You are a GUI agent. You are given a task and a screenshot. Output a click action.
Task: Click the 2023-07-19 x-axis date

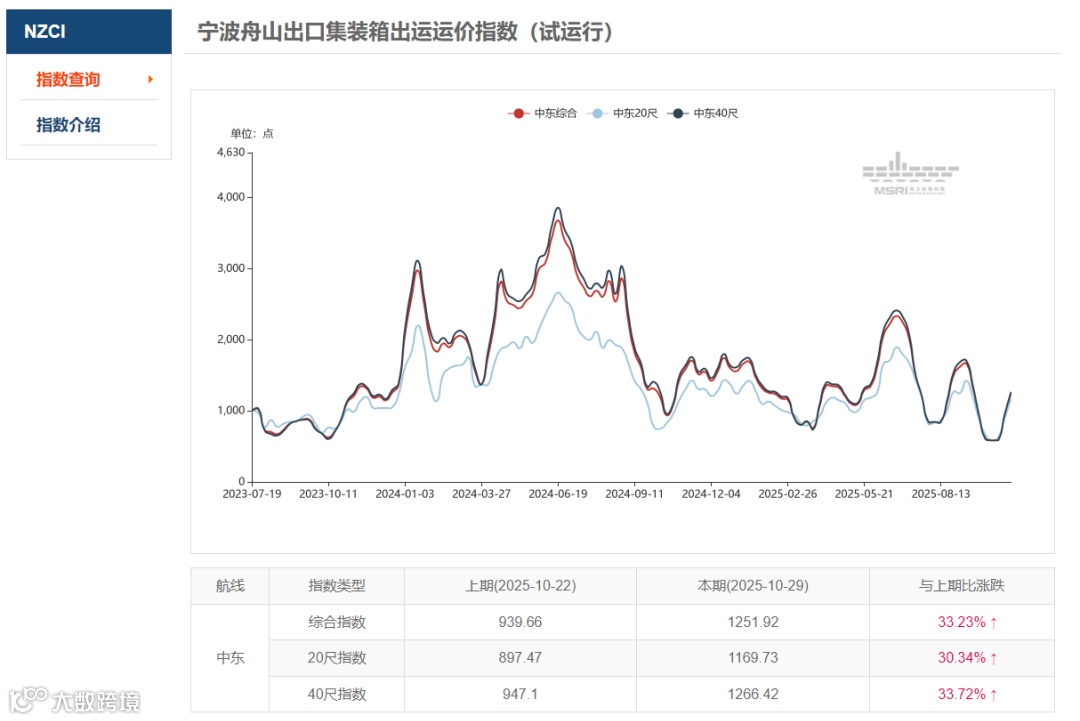[251, 494]
